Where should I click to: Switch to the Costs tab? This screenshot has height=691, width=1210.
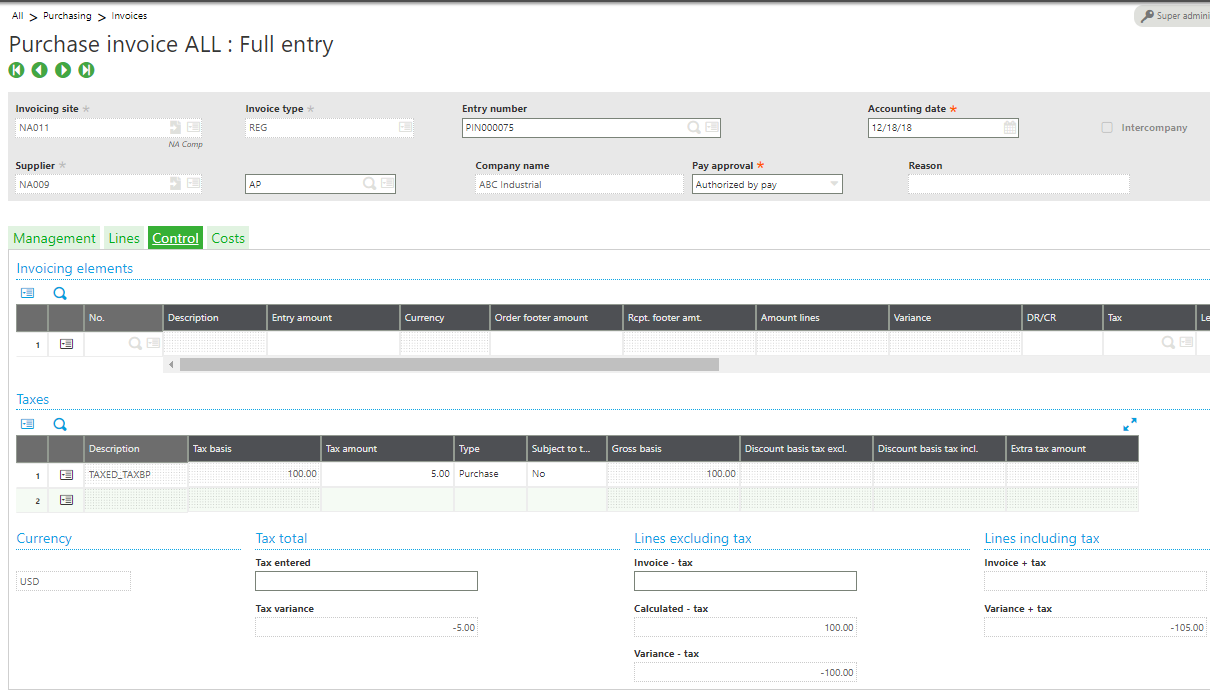coord(227,237)
